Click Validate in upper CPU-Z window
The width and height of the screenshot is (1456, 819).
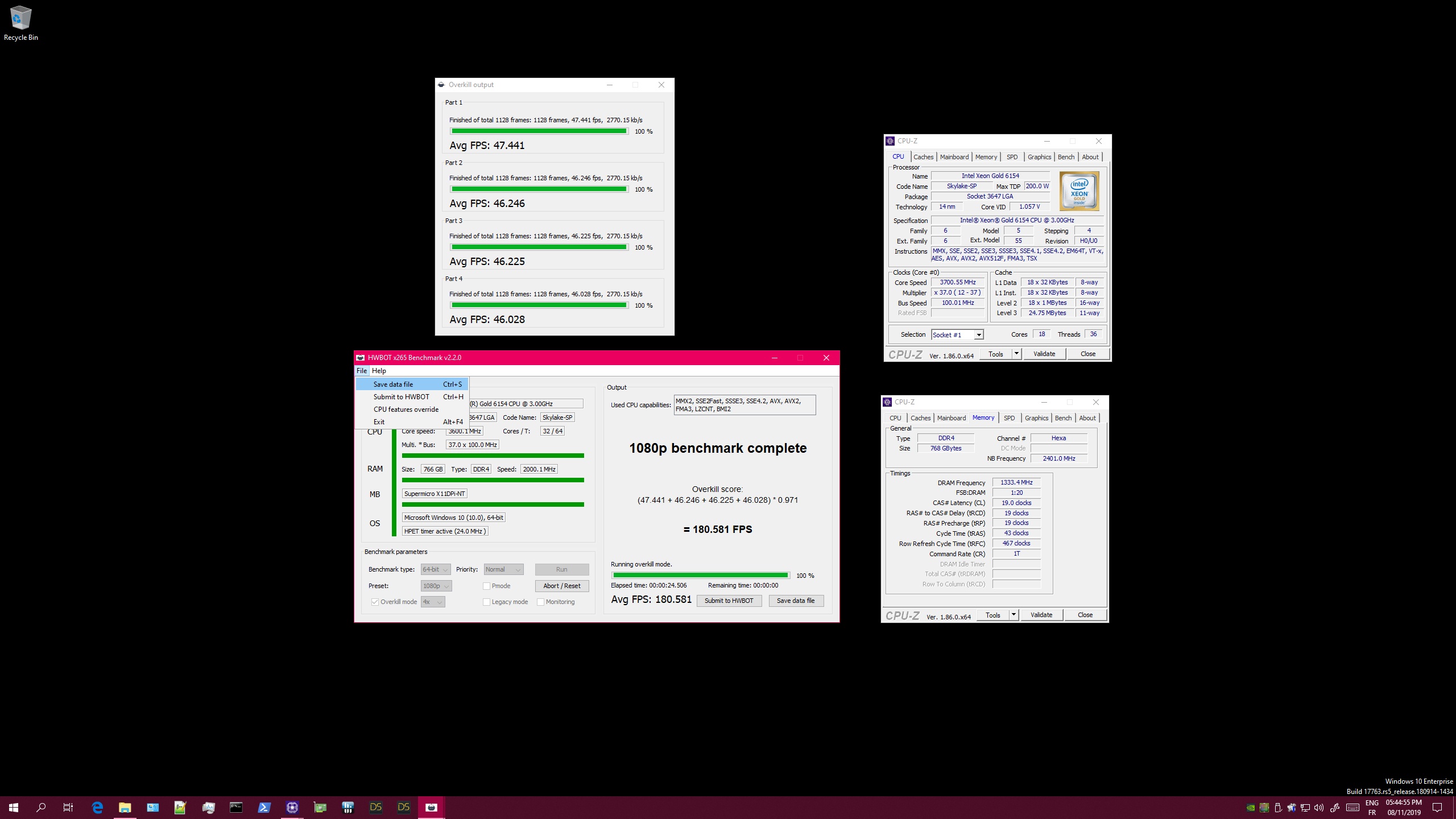coord(1044,354)
